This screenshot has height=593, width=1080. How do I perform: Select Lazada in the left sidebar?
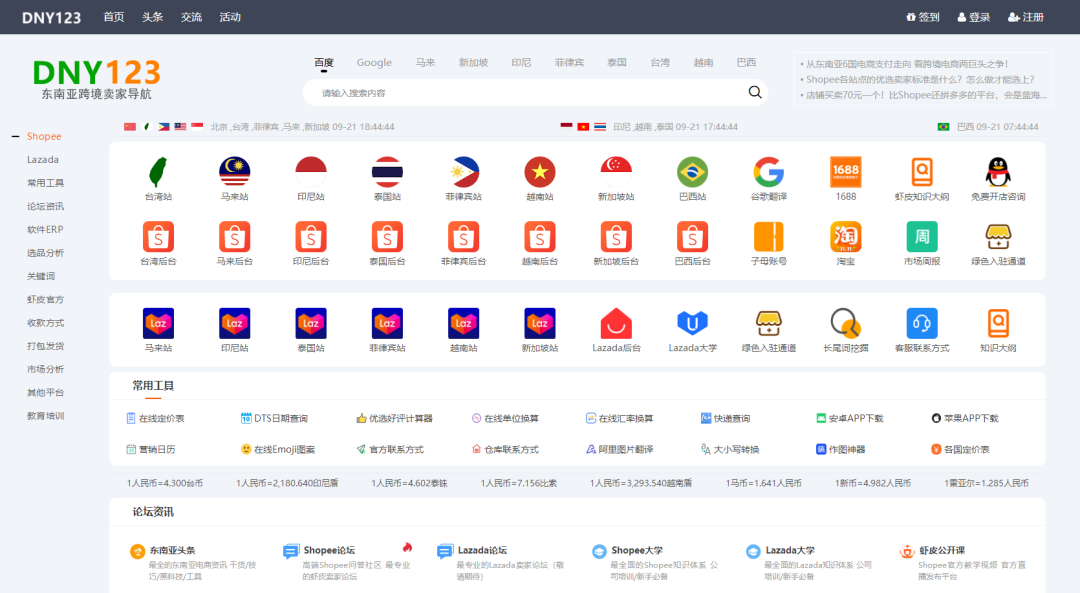[x=43, y=160]
